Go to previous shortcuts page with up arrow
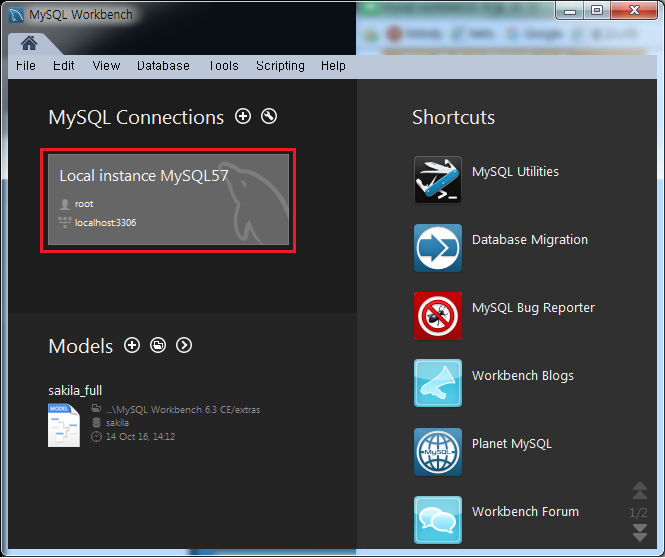 coord(640,491)
